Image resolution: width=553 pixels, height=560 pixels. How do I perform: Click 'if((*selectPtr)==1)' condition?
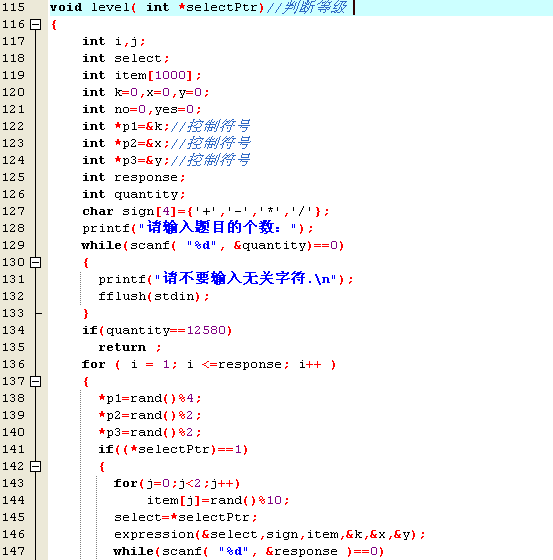click(173, 449)
